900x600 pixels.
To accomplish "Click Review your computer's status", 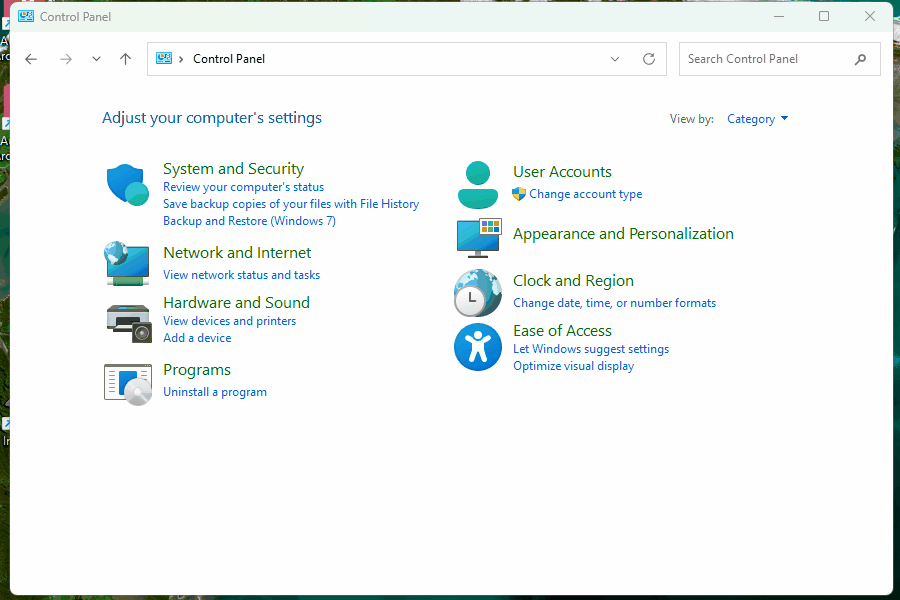I will tap(243, 187).
